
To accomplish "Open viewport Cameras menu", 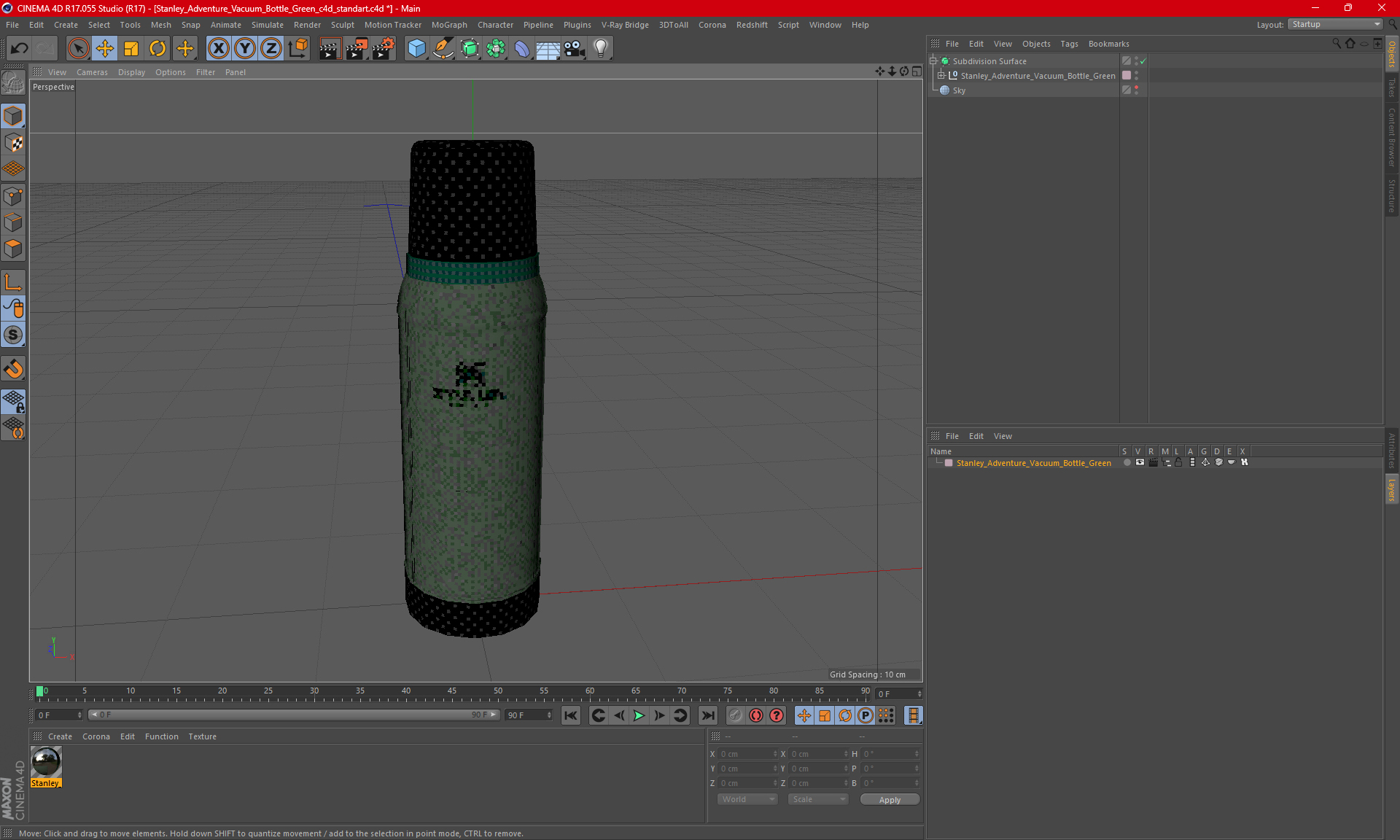I will tap(92, 72).
